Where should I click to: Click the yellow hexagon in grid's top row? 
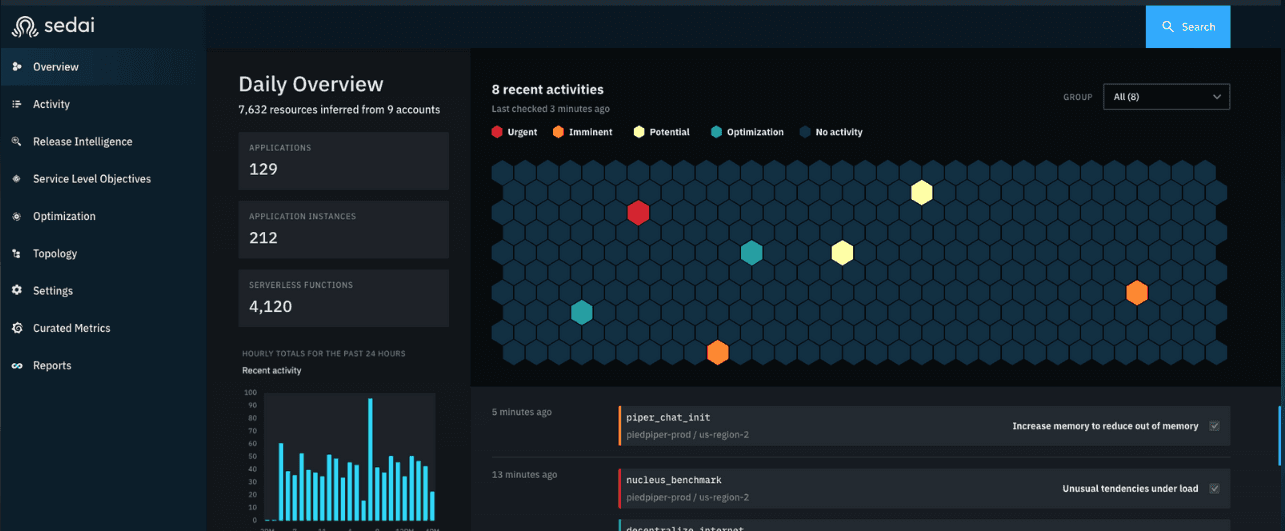(921, 192)
